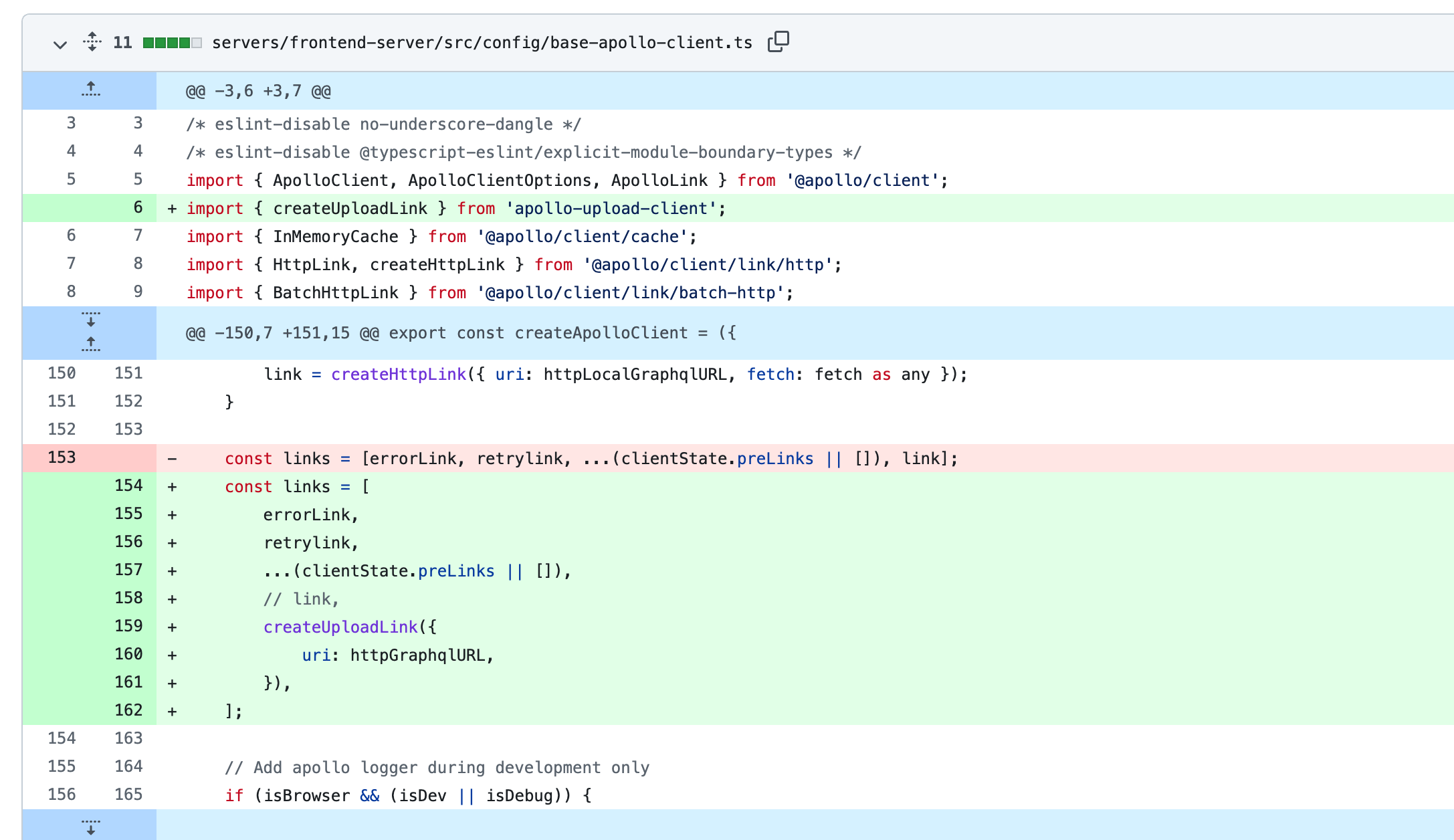Collapse the base-apollo-client.ts file diff
The image size is (1454, 840).
[x=60, y=44]
